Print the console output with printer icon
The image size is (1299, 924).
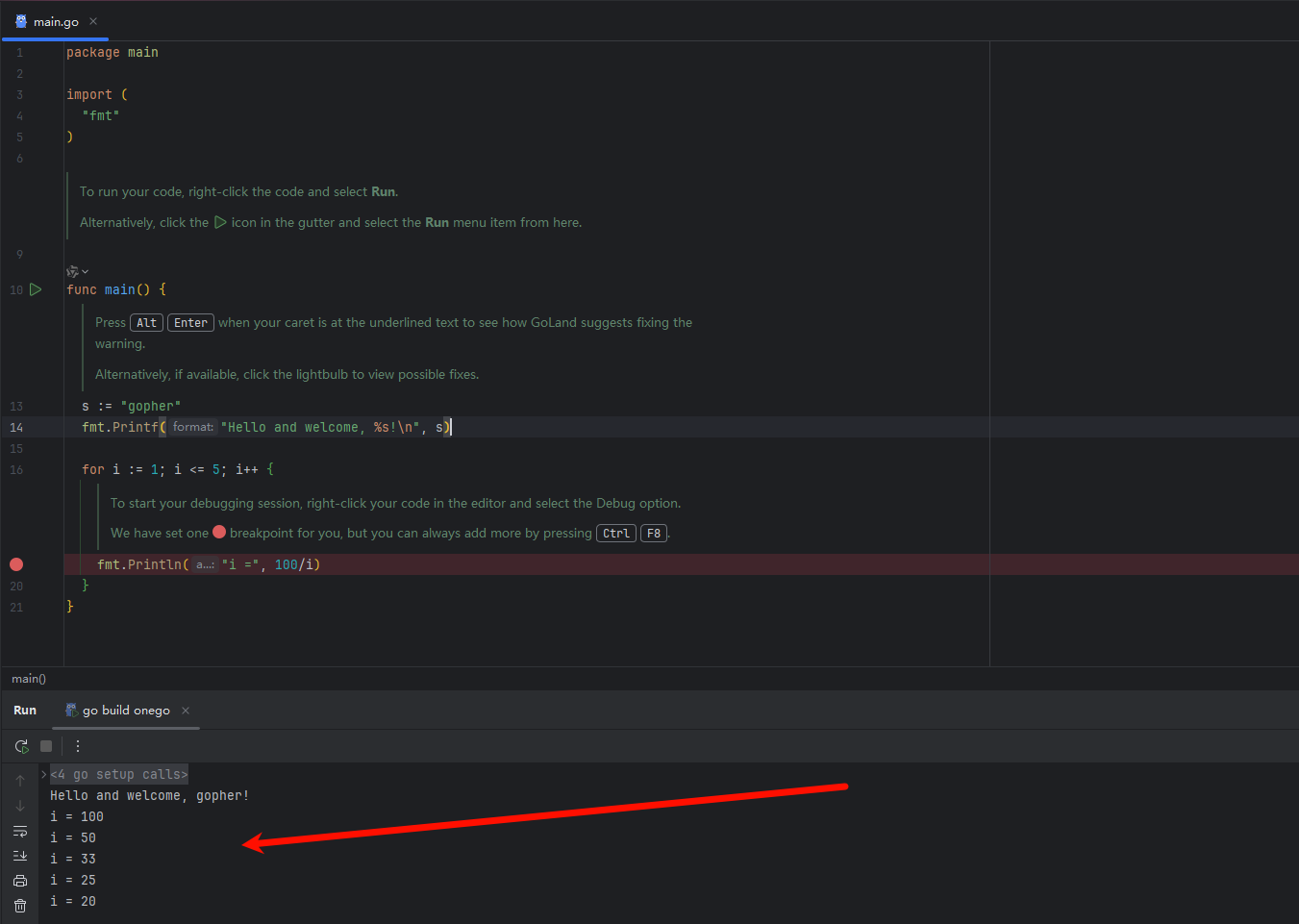coord(20,881)
